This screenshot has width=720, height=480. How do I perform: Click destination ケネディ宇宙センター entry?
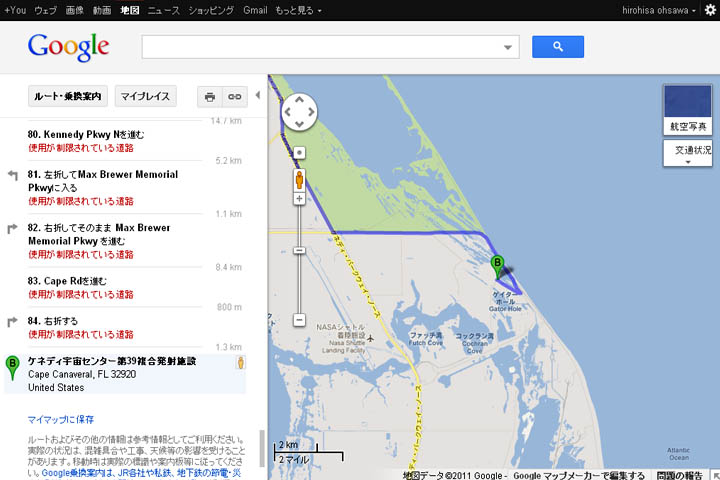(125, 374)
